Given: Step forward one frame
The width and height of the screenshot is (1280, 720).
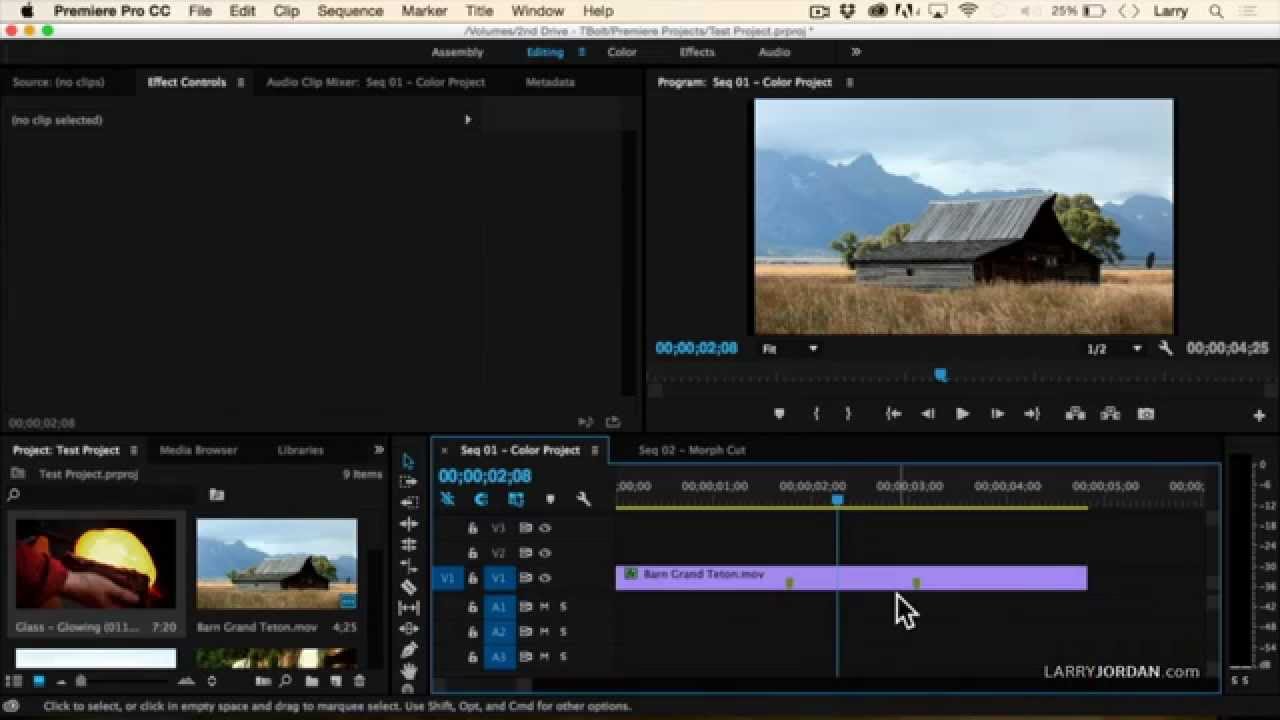Looking at the screenshot, I should point(997,414).
